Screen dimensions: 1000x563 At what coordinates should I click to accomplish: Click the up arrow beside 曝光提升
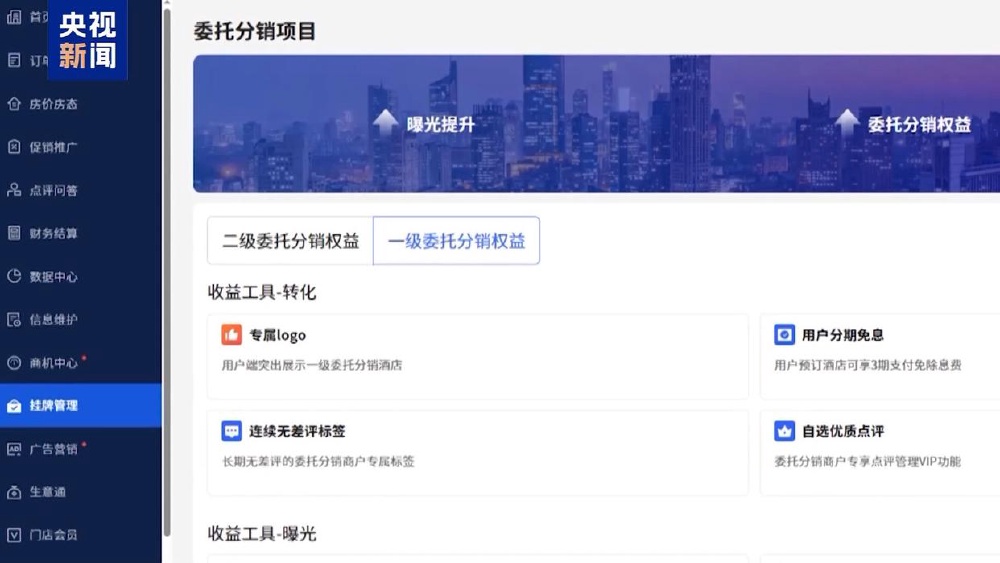(385, 123)
